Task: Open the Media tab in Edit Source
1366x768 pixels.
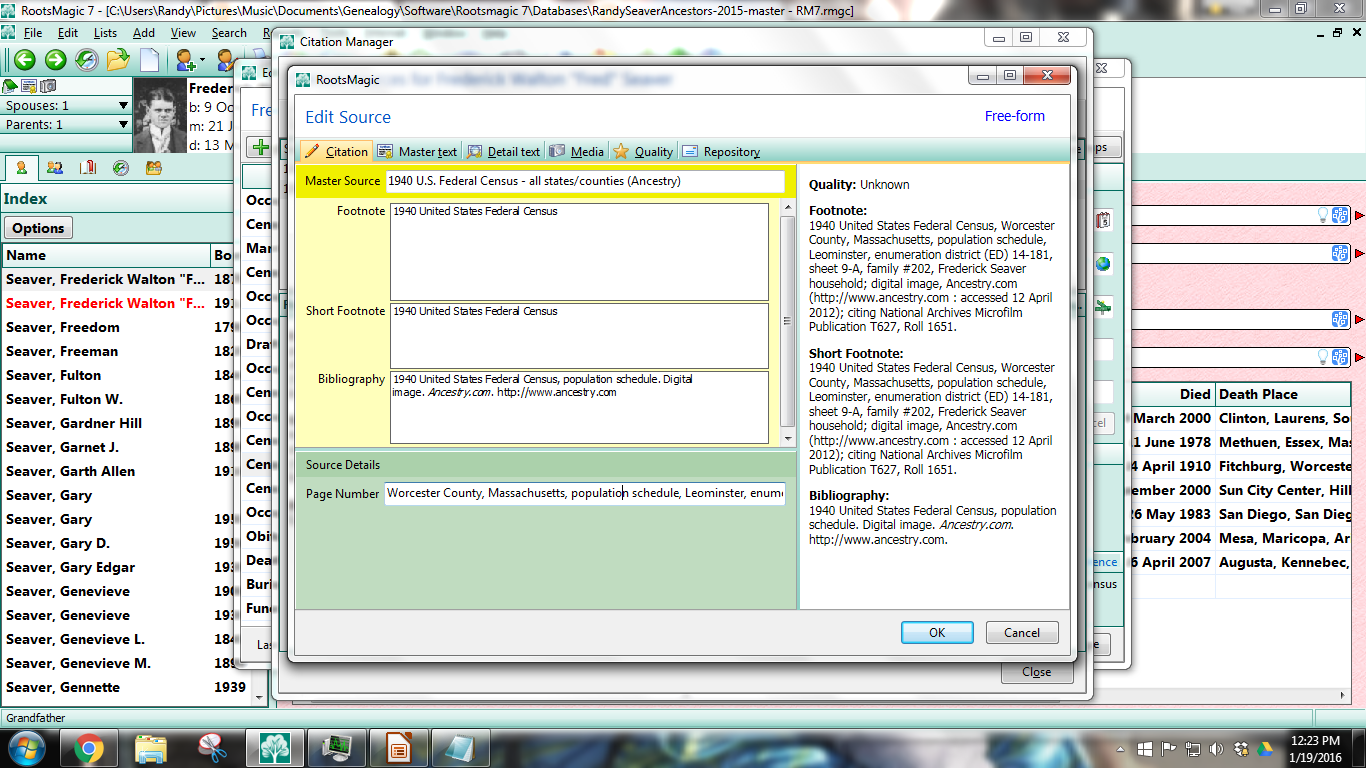Action: 577,152
